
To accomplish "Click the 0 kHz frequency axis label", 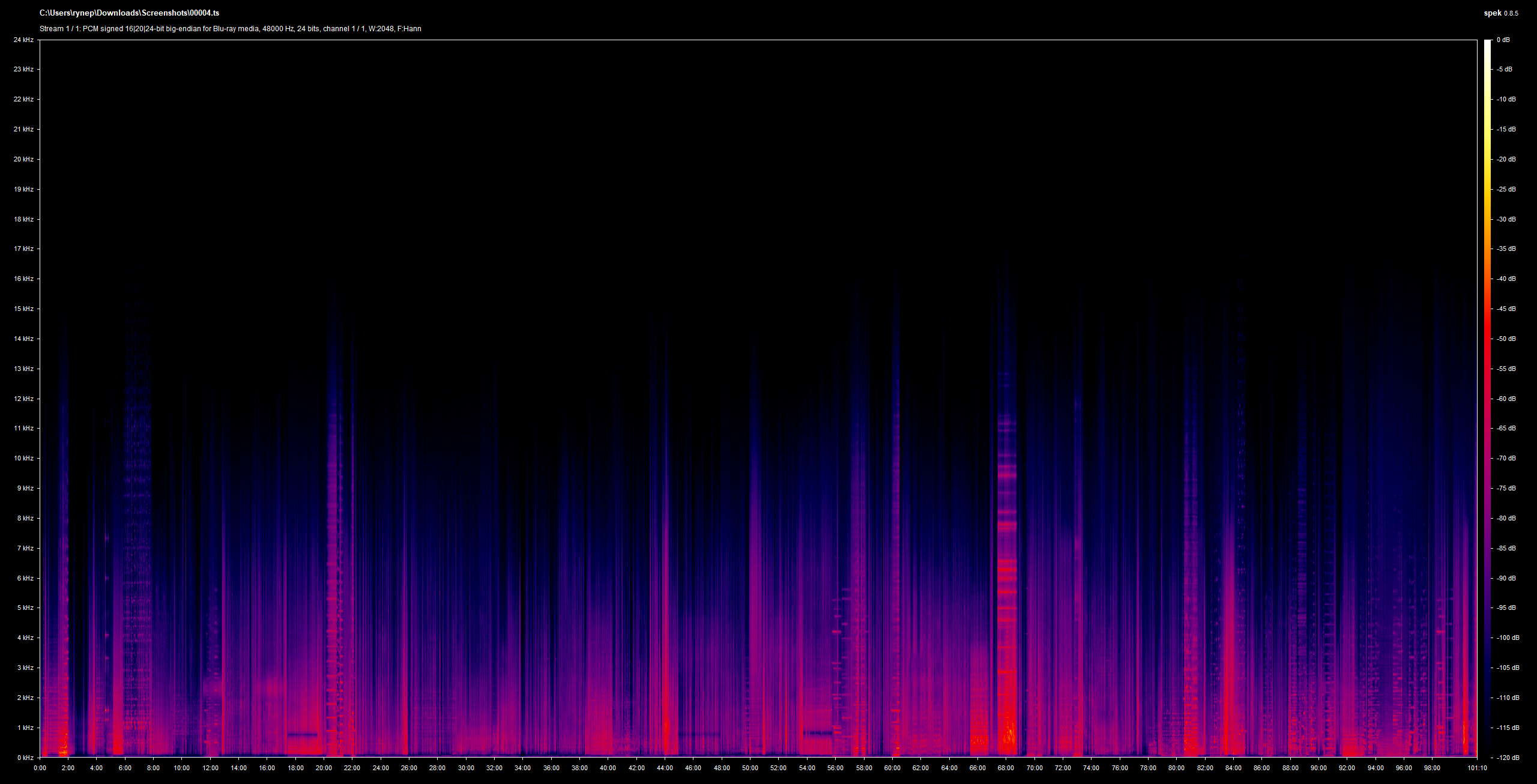I will pyautogui.click(x=25, y=758).
